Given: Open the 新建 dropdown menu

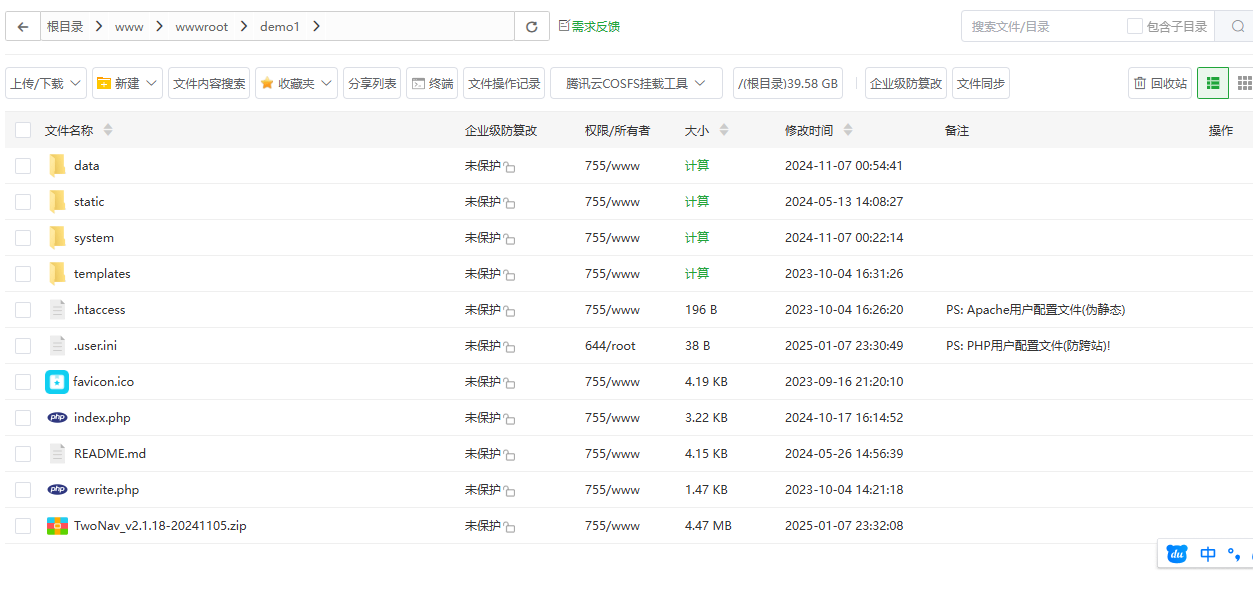Looking at the screenshot, I should click(x=127, y=84).
